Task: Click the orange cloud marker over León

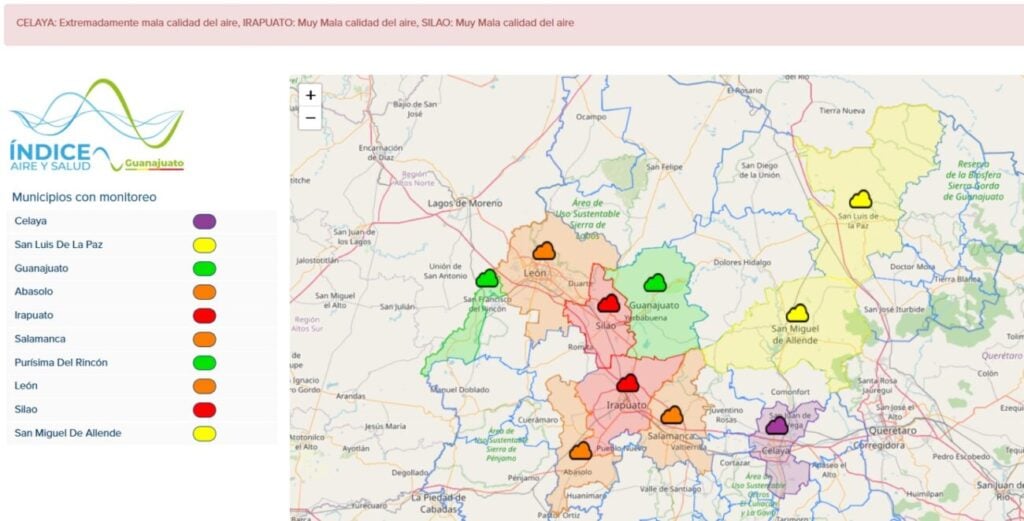Action: click(x=544, y=251)
